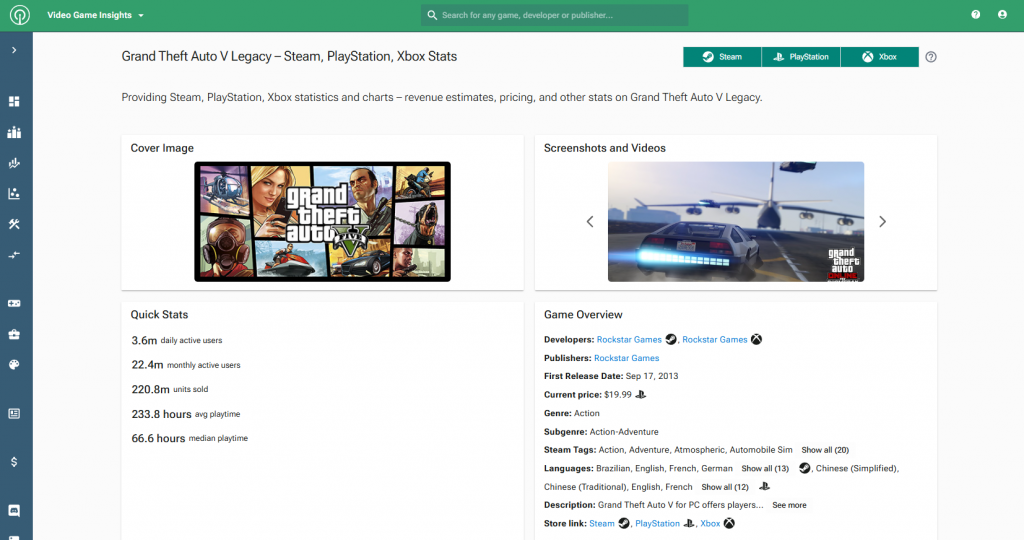Open the Rockstar Games publisher link
Image resolution: width=1024 pixels, height=540 pixels.
(626, 358)
